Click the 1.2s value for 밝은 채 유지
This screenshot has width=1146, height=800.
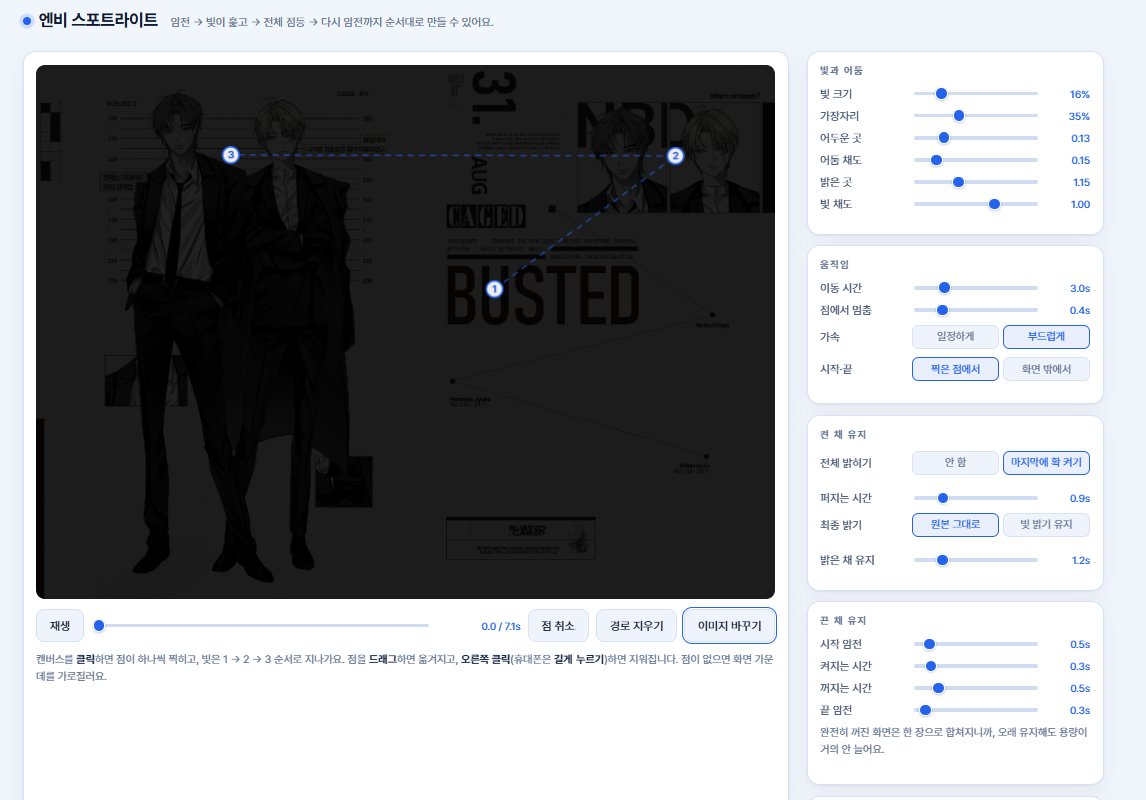1080,560
